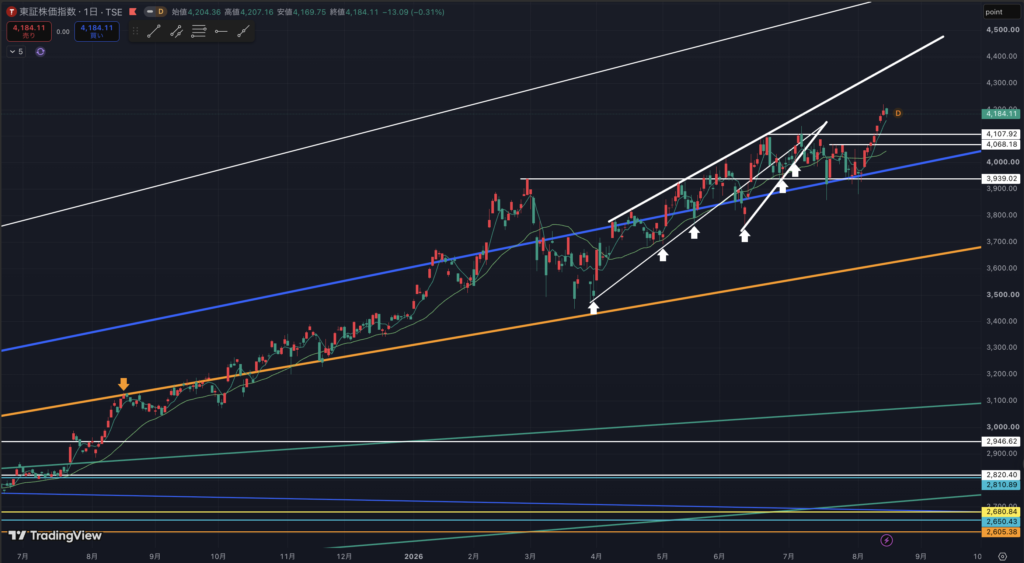Click the purple circular refresh icon
The width and height of the screenshot is (1024, 563).
coord(40,52)
